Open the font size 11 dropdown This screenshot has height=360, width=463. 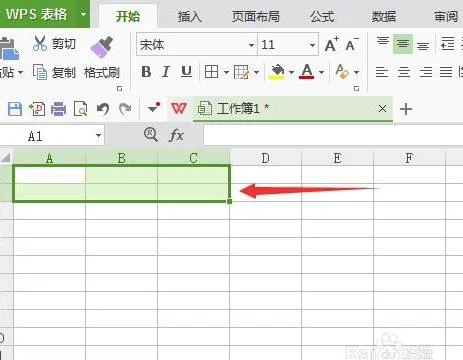click(312, 45)
